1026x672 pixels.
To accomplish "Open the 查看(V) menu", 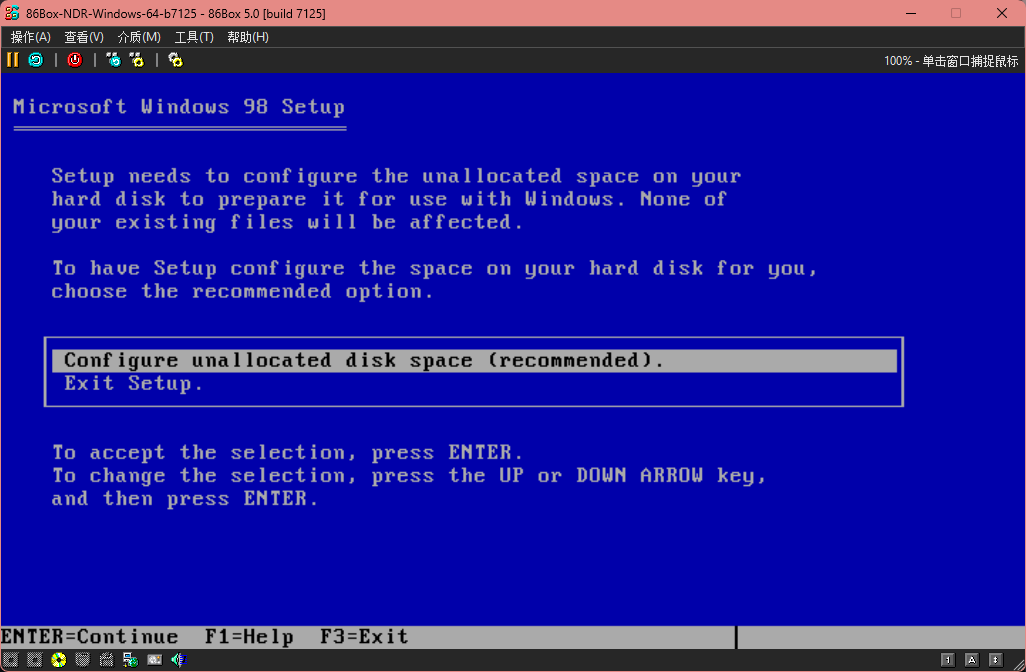I will coord(84,37).
